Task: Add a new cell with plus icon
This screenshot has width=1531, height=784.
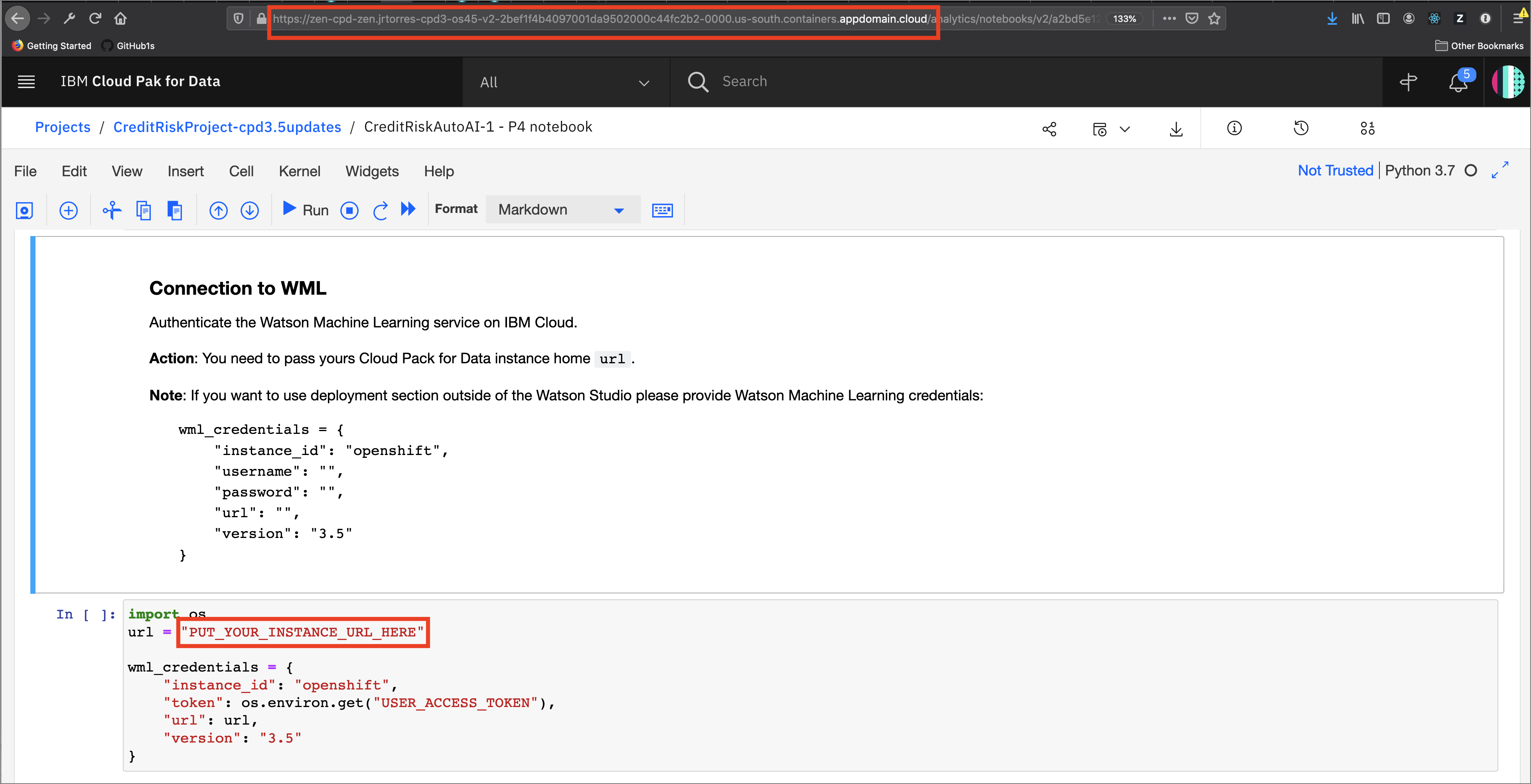Action: (68, 210)
